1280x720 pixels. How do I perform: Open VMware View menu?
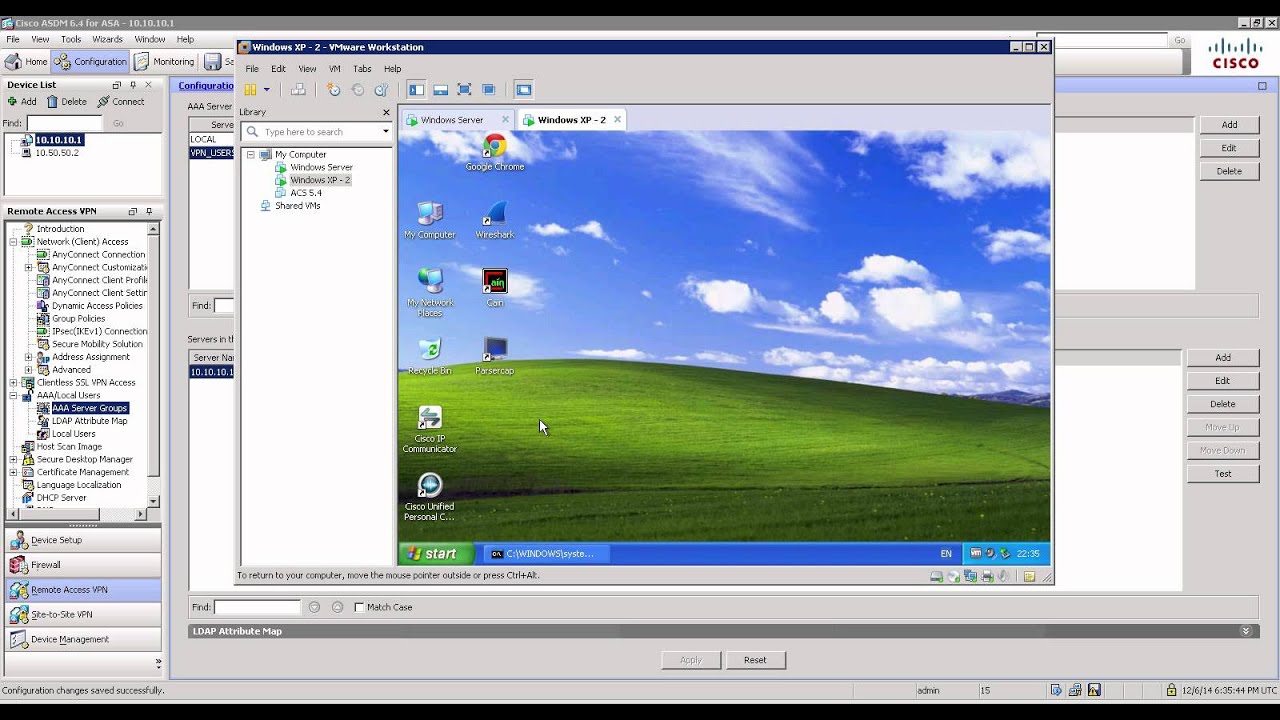pyautogui.click(x=307, y=69)
